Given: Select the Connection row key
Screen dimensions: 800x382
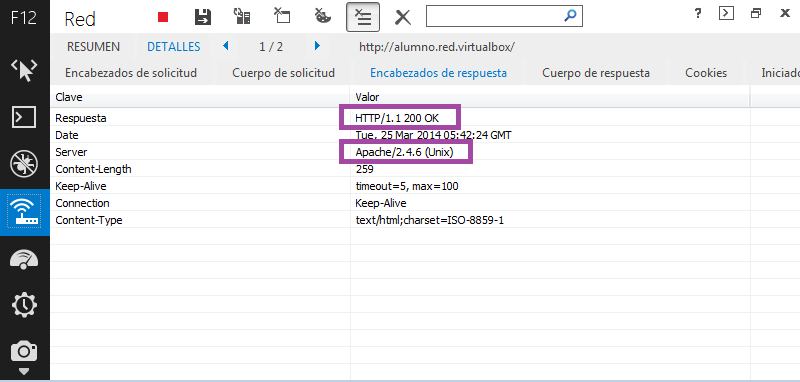Looking at the screenshot, I should coord(82,203).
